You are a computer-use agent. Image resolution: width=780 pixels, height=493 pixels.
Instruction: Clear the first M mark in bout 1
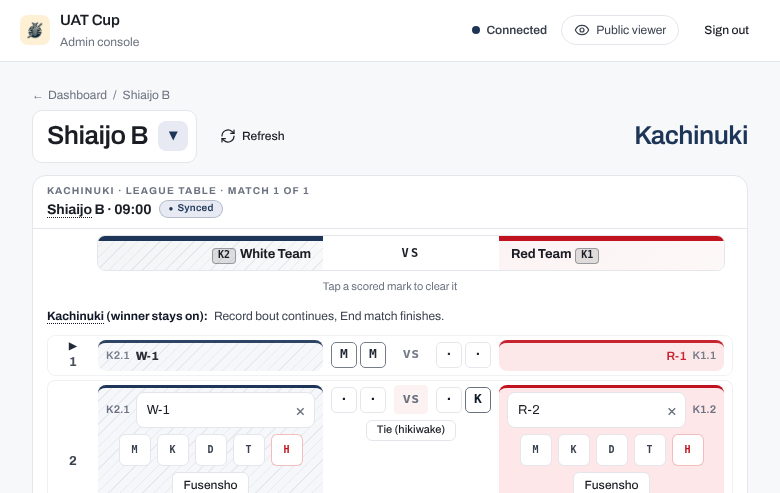pyautogui.click(x=344, y=355)
